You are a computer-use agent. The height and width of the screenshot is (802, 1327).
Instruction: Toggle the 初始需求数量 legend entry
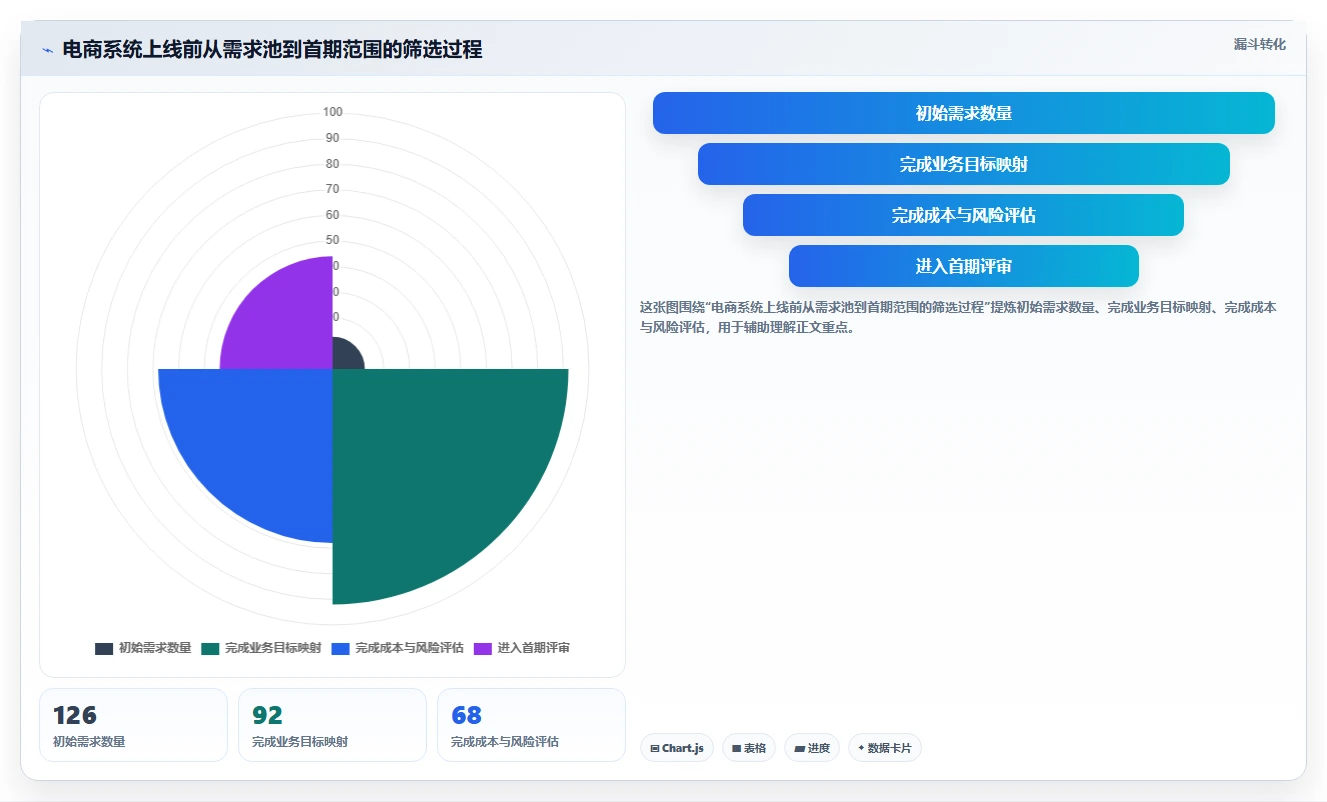coord(143,648)
